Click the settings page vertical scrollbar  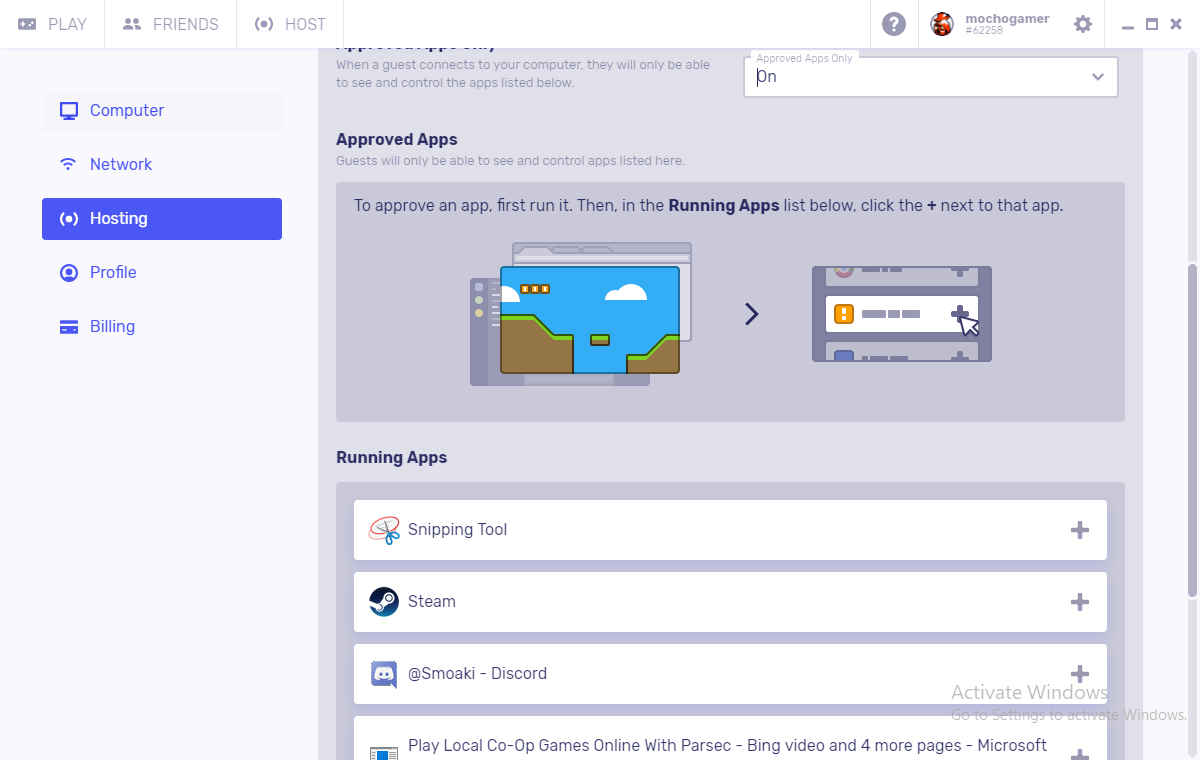point(1192,430)
